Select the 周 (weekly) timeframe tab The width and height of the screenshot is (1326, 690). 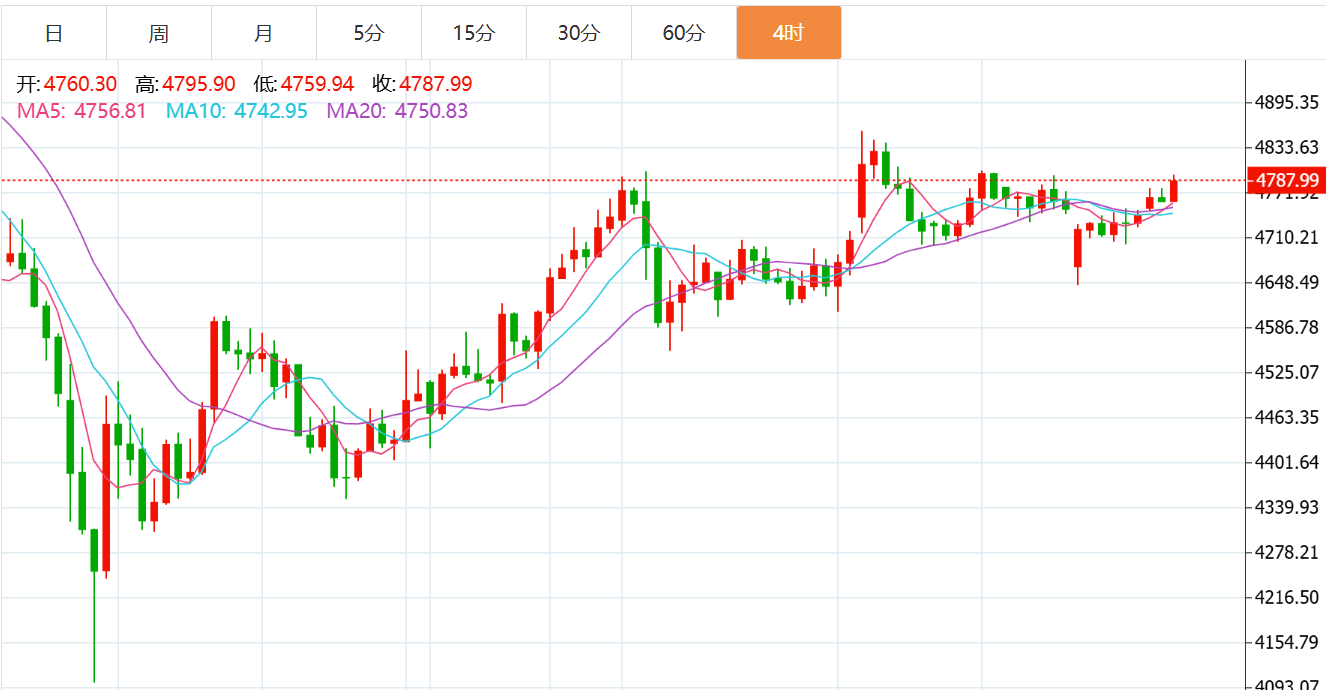pos(158,33)
